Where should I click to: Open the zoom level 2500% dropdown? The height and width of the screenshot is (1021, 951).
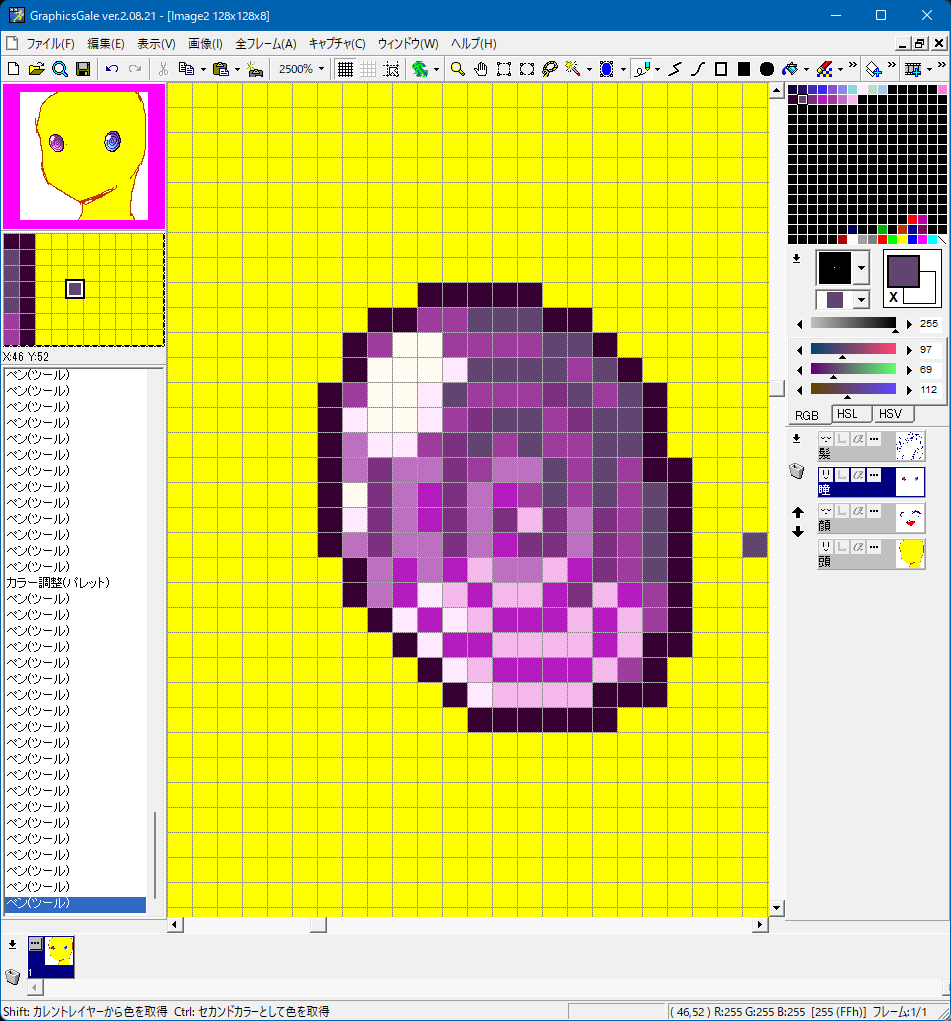[x=321, y=69]
